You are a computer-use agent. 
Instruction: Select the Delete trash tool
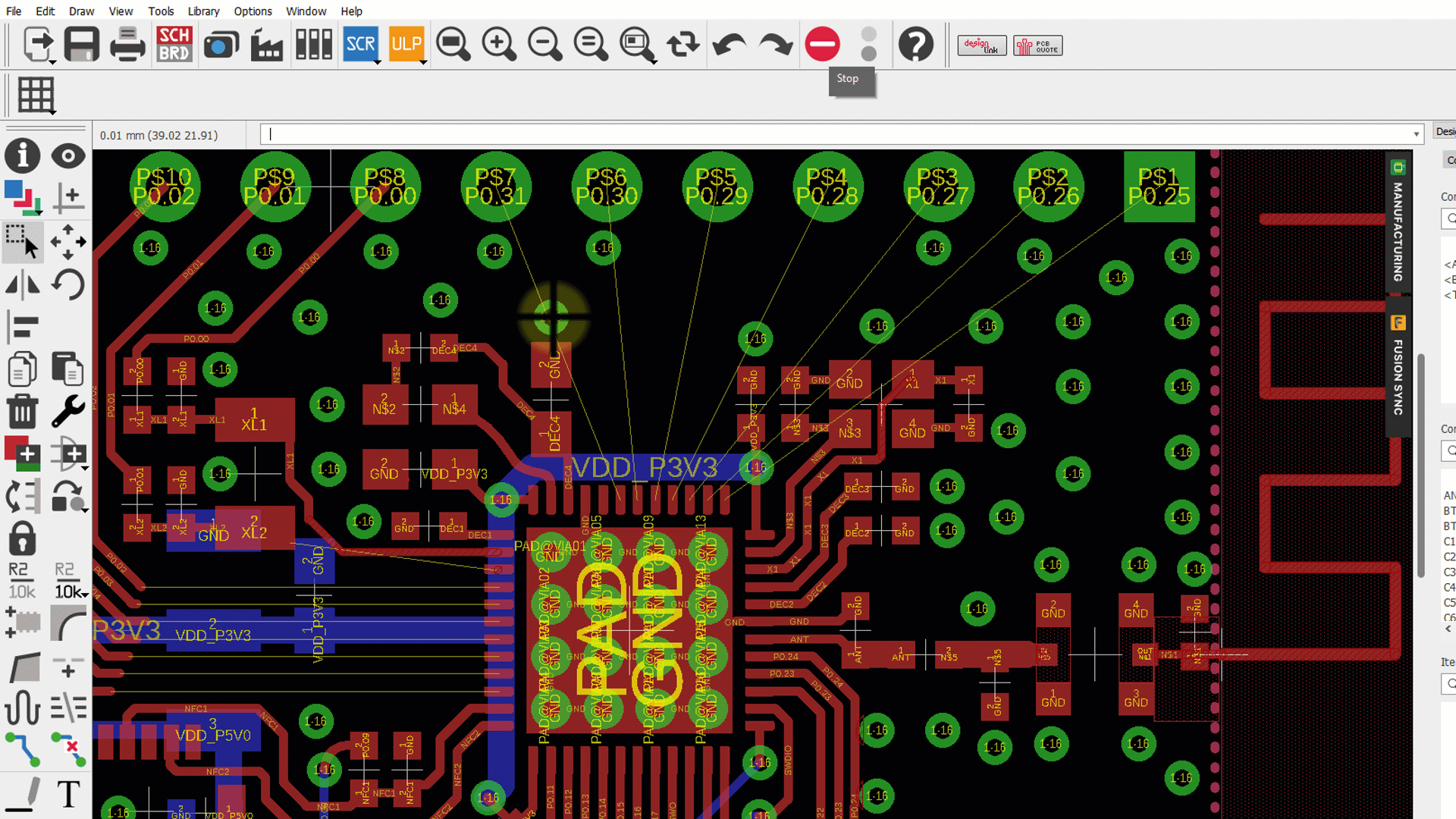(23, 412)
